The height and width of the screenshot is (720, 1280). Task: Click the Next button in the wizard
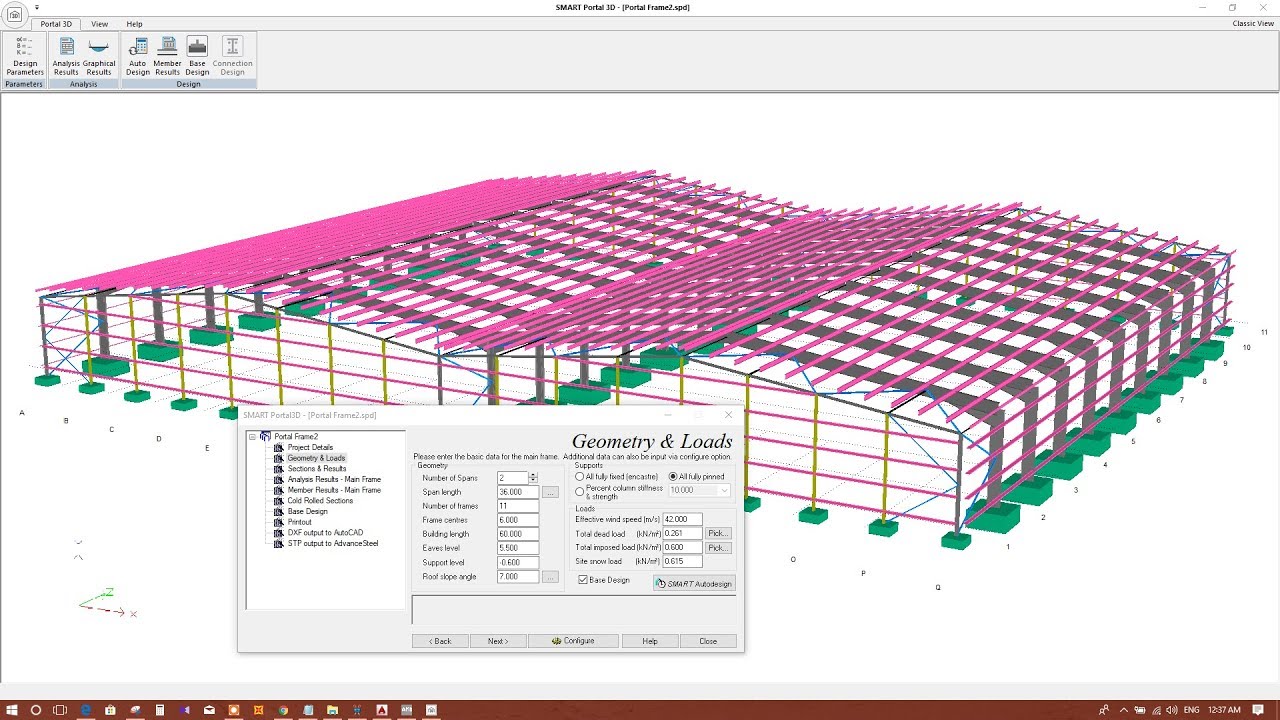(x=498, y=640)
